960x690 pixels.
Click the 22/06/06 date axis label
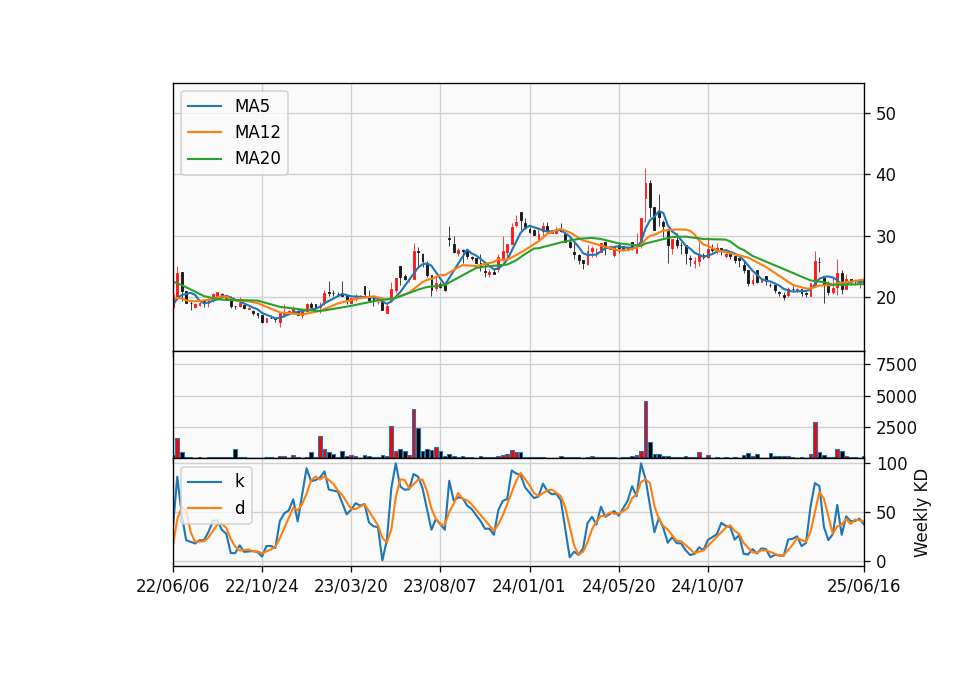pos(173,586)
